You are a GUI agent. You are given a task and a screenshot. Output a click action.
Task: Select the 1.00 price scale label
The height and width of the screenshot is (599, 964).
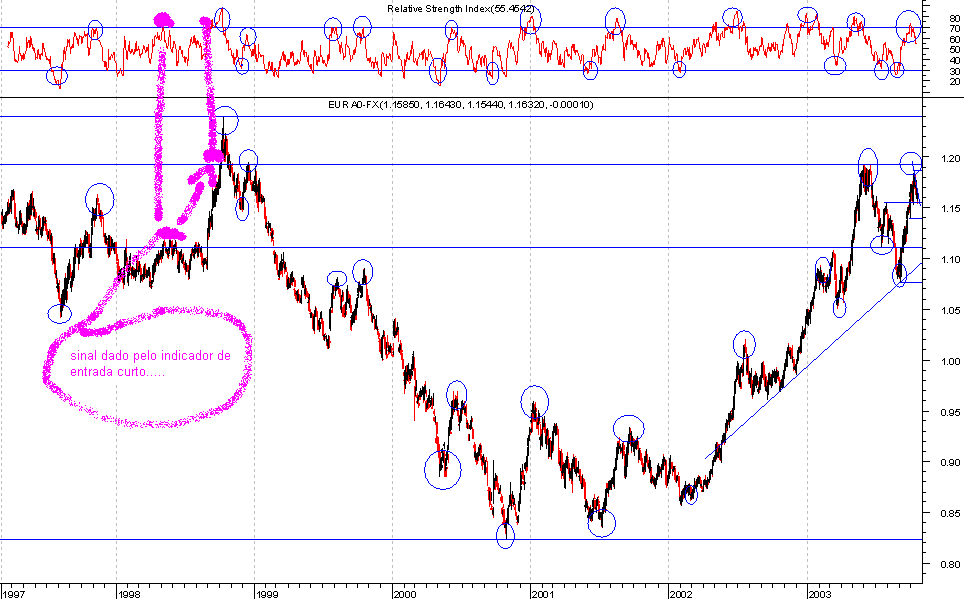950,361
